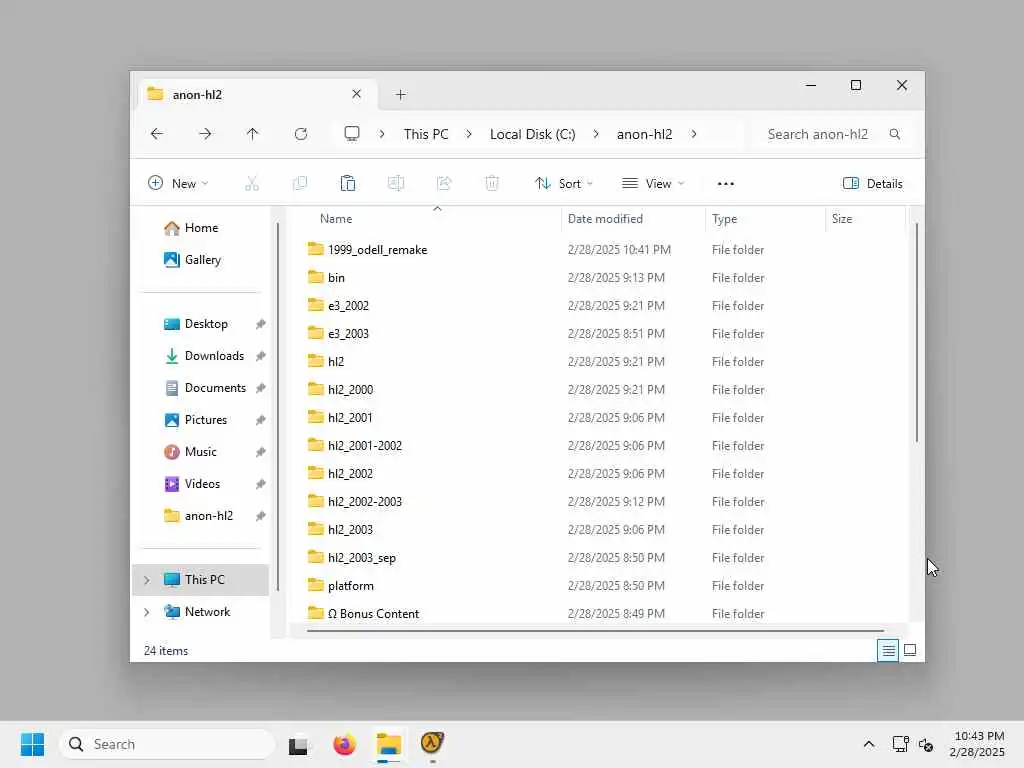Close the anon-hl2 tab
1024x768 pixels.
coord(357,94)
